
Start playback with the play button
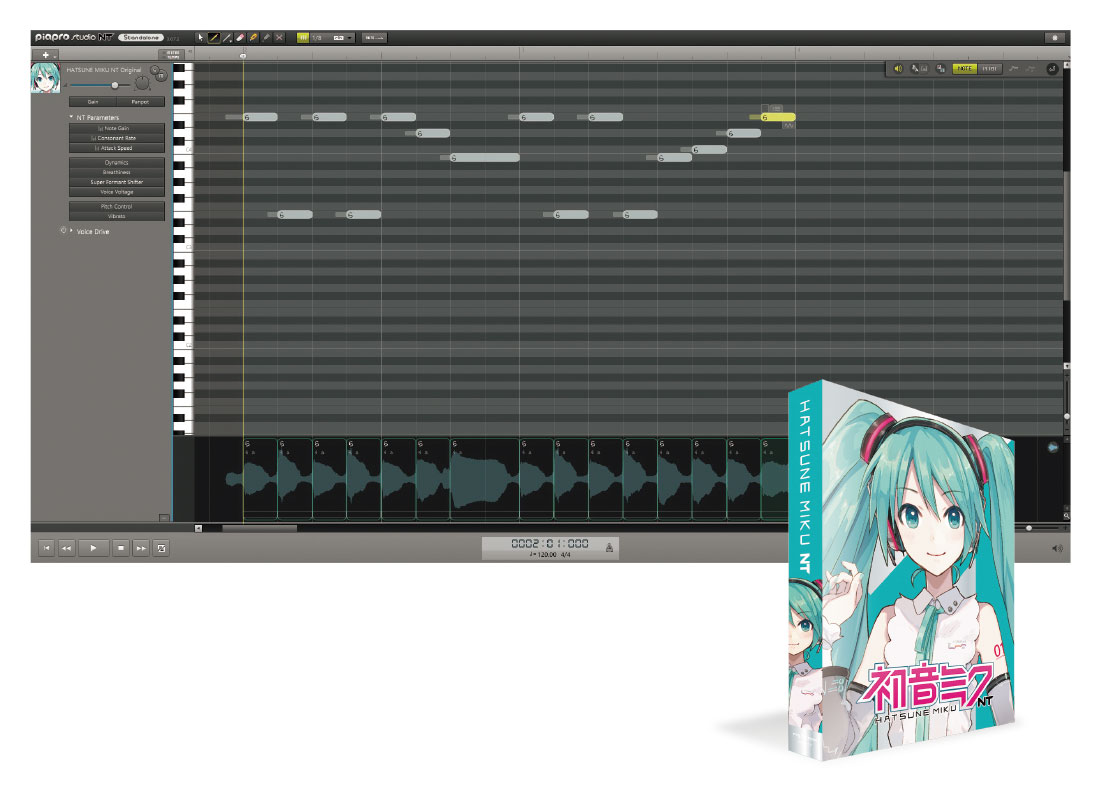93,548
